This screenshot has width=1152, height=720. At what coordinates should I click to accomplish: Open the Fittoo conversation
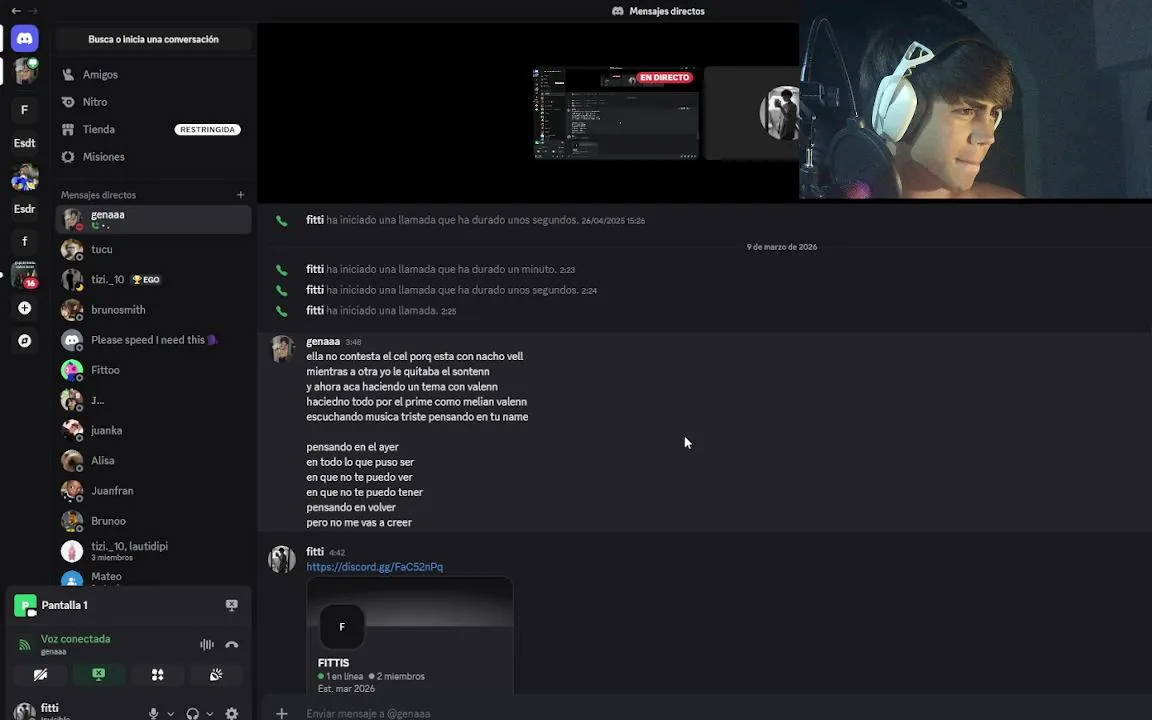coord(154,370)
